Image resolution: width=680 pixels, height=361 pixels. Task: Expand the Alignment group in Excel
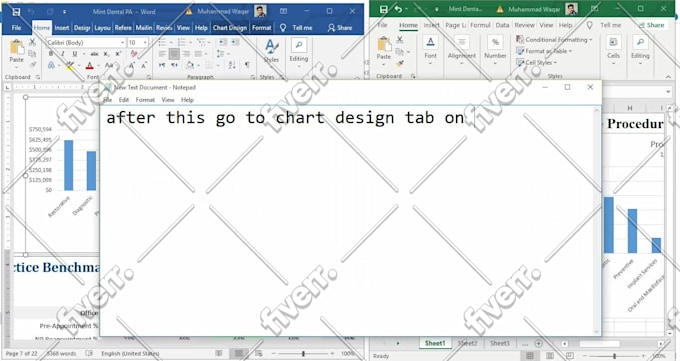tap(462, 50)
